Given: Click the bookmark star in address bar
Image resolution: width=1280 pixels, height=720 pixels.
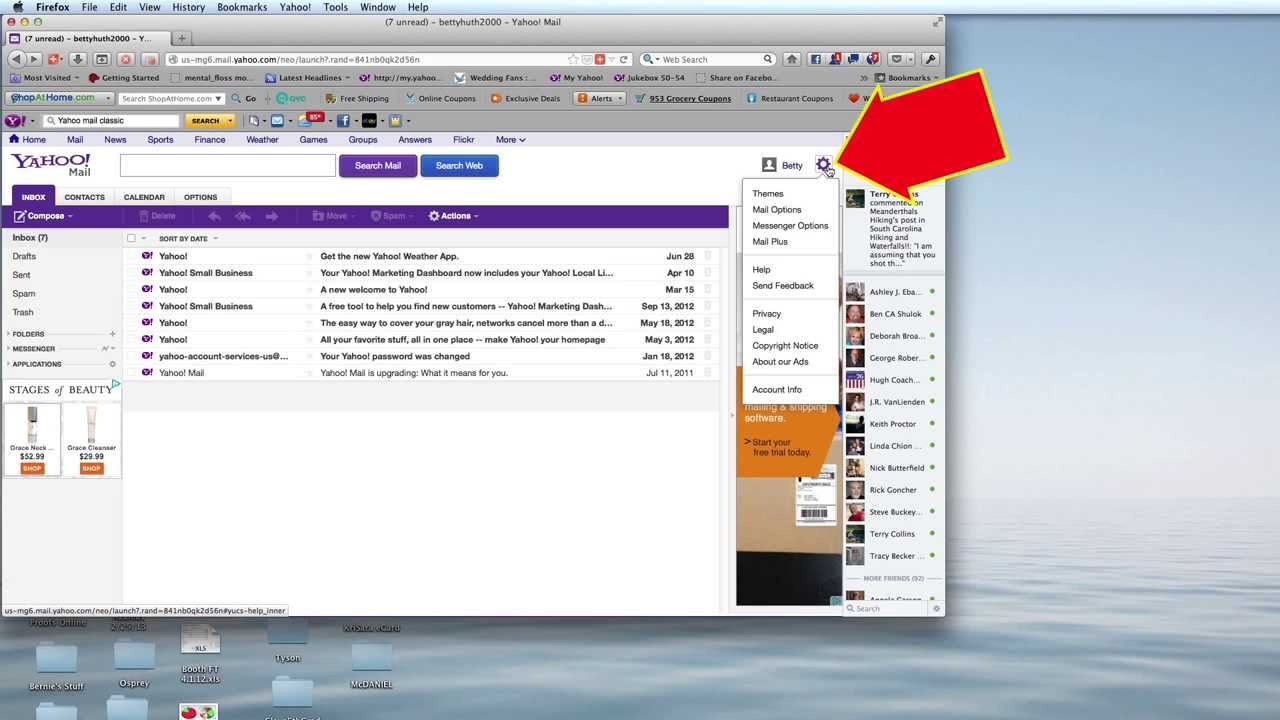Looking at the screenshot, I should 573,59.
